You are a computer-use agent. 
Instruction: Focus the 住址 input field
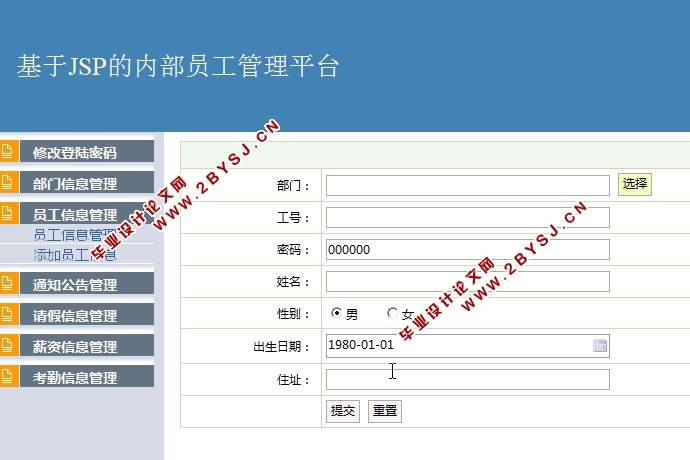[468, 379]
